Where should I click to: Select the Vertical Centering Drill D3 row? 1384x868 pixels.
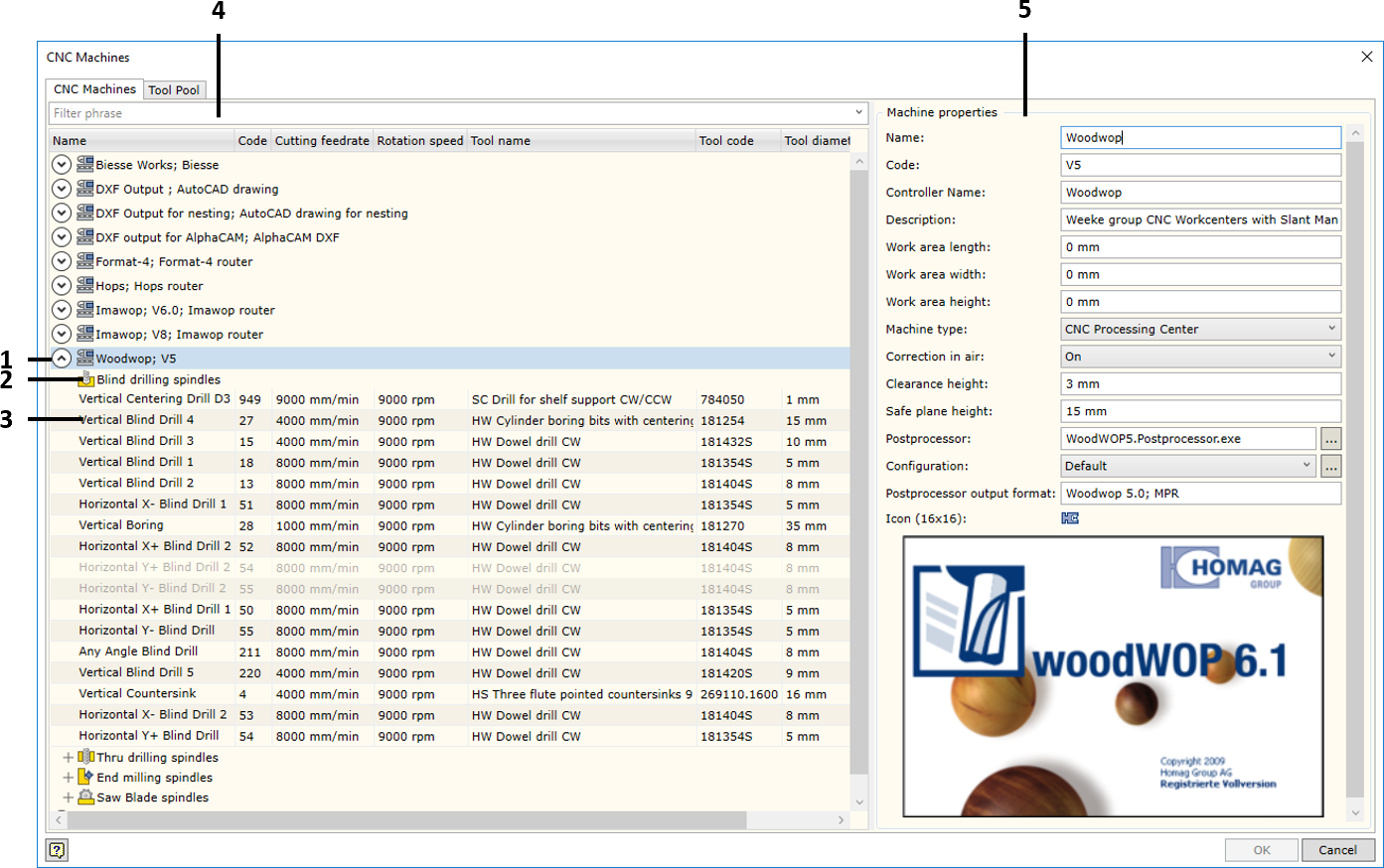click(449, 399)
